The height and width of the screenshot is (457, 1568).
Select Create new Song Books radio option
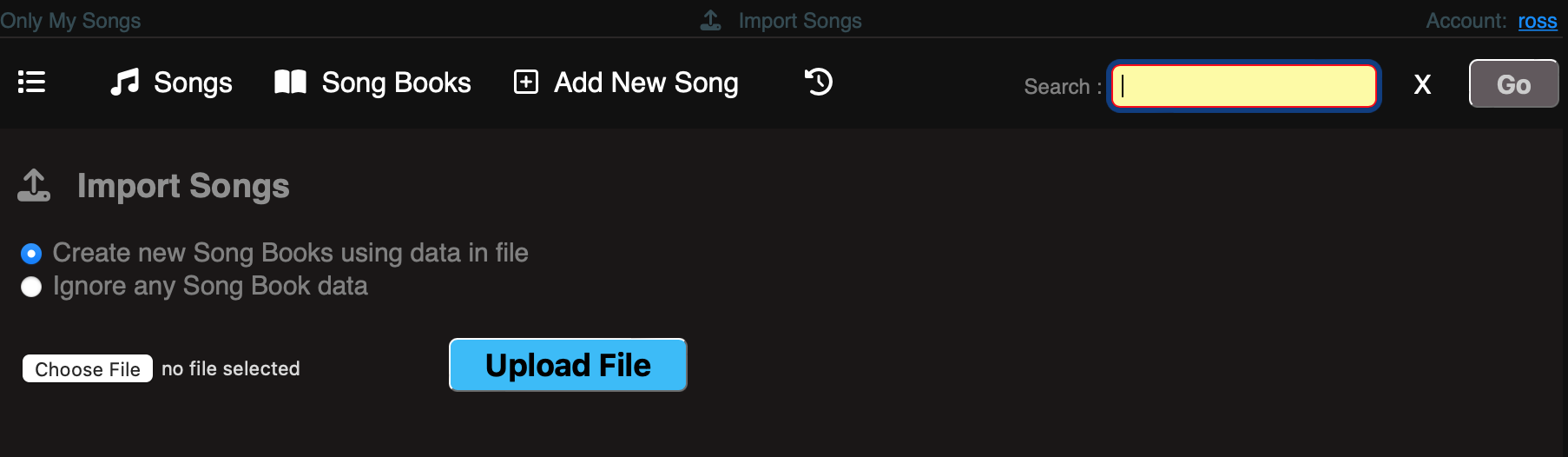31,254
